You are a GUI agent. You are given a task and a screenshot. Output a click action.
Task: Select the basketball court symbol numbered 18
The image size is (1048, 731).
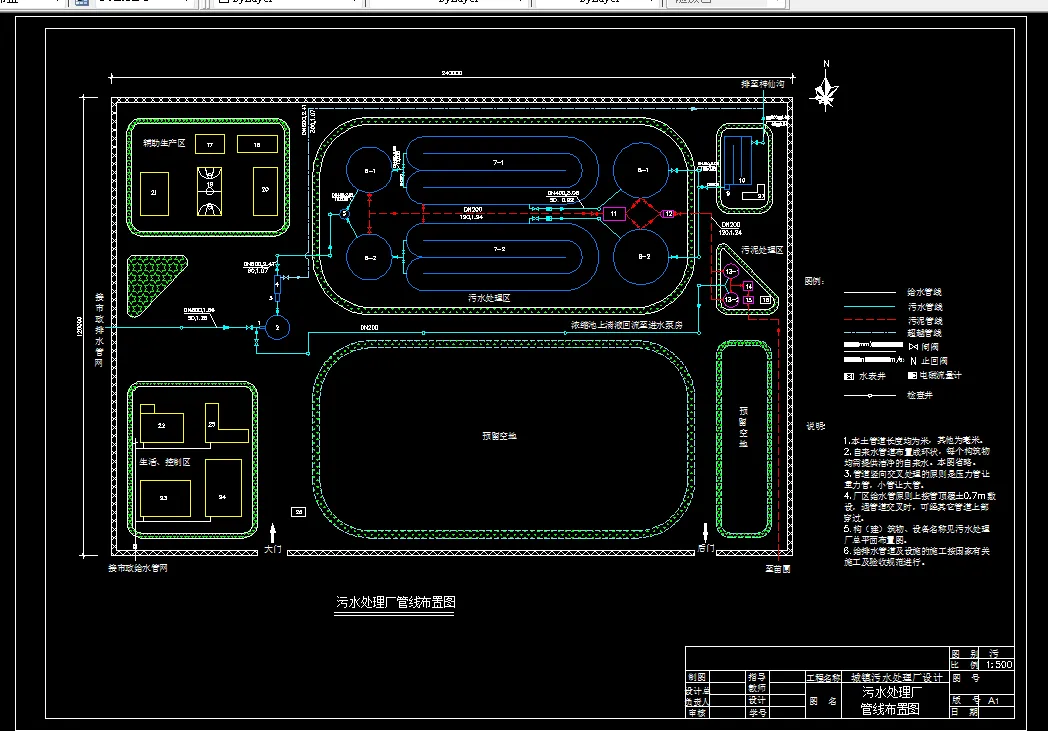click(209, 191)
